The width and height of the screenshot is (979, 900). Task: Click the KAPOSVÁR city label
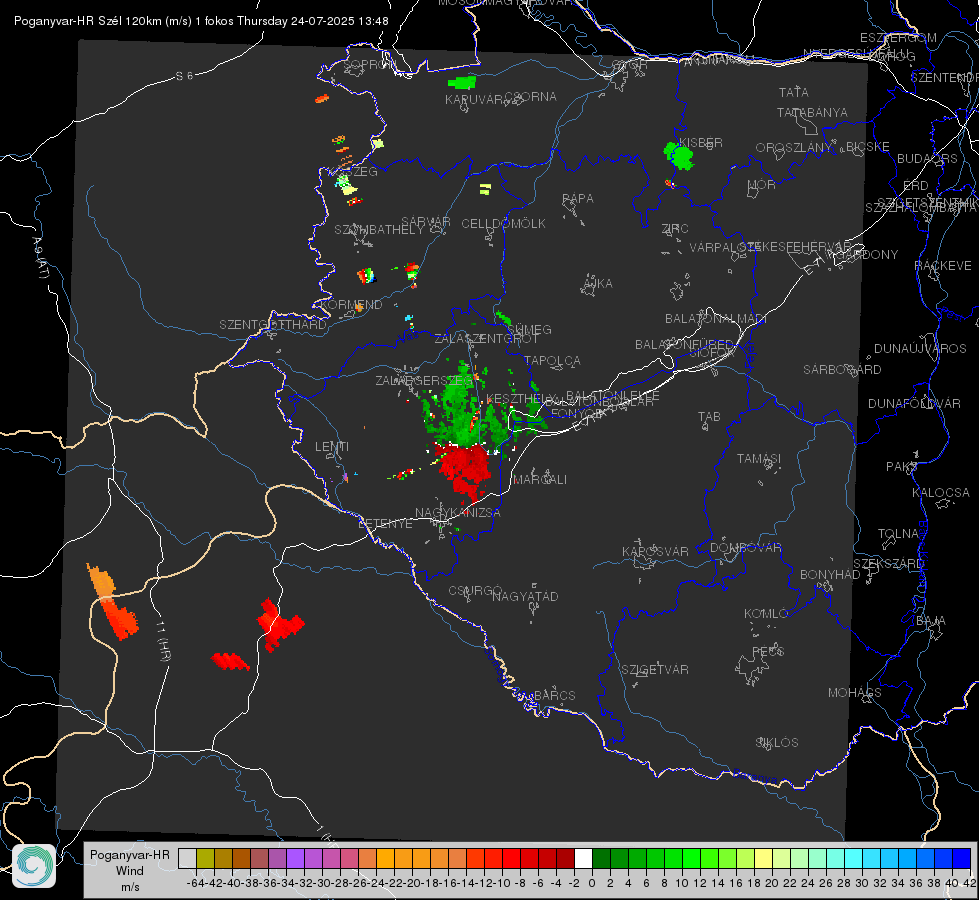[x=655, y=551]
